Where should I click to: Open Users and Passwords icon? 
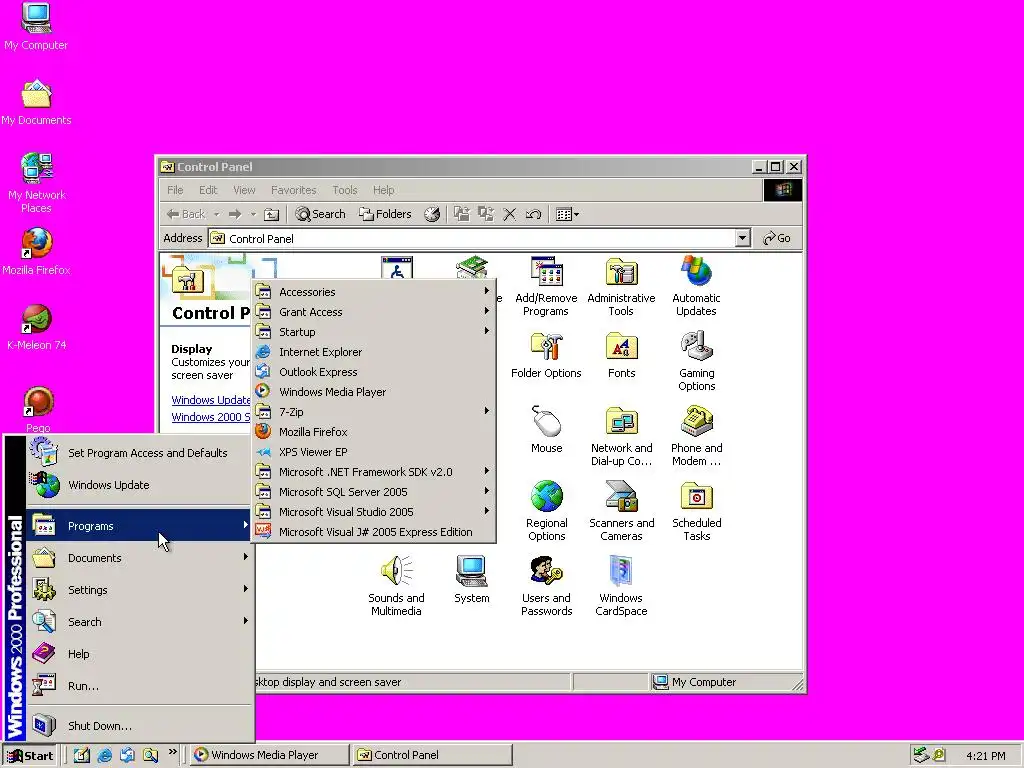(546, 586)
